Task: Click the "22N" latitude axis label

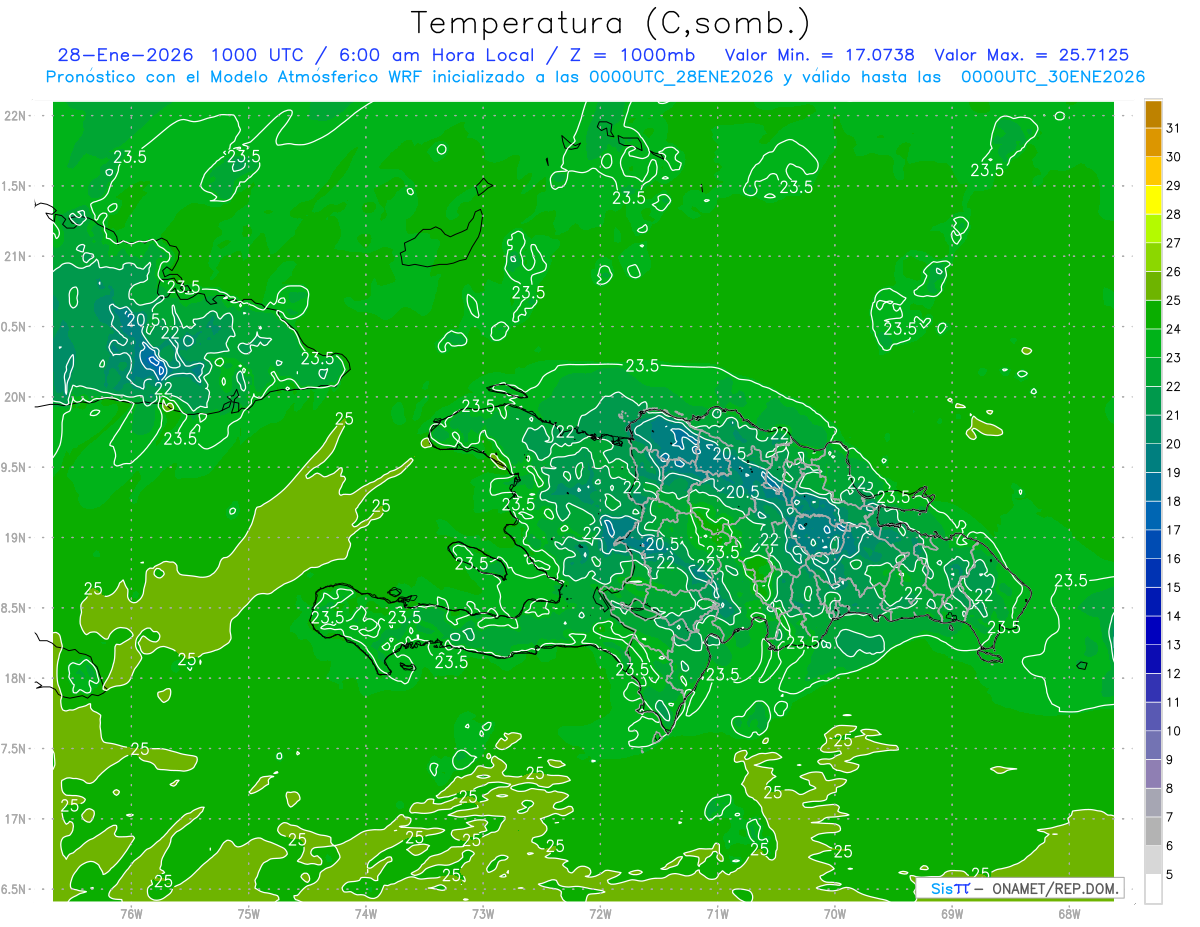Action: (15, 116)
